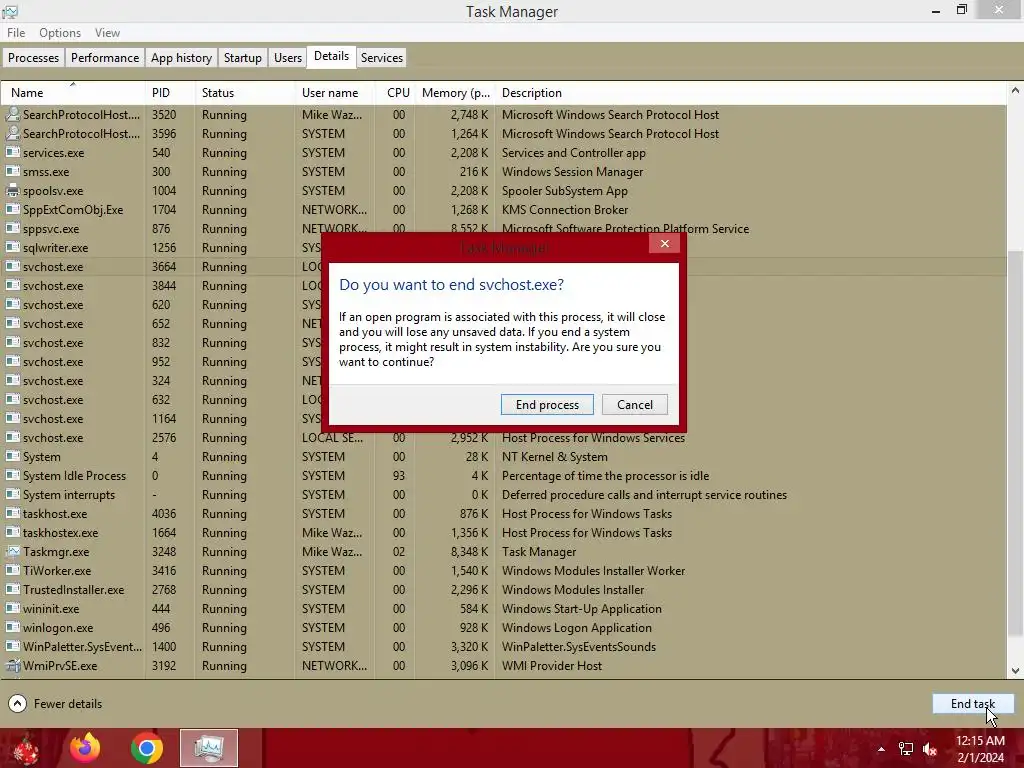Switch to the Processes tab
Viewport: 1024px width, 768px height.
pyautogui.click(x=33, y=57)
